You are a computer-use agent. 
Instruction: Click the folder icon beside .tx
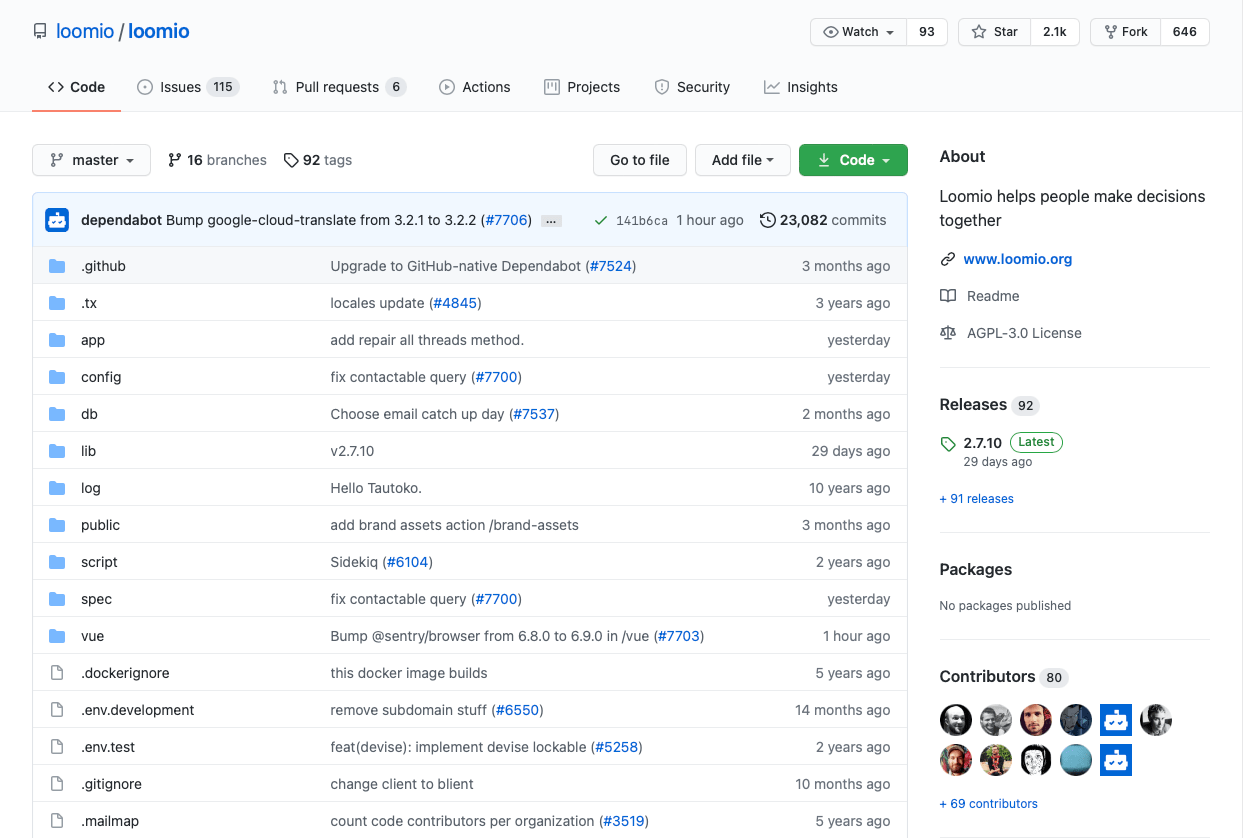(x=57, y=303)
